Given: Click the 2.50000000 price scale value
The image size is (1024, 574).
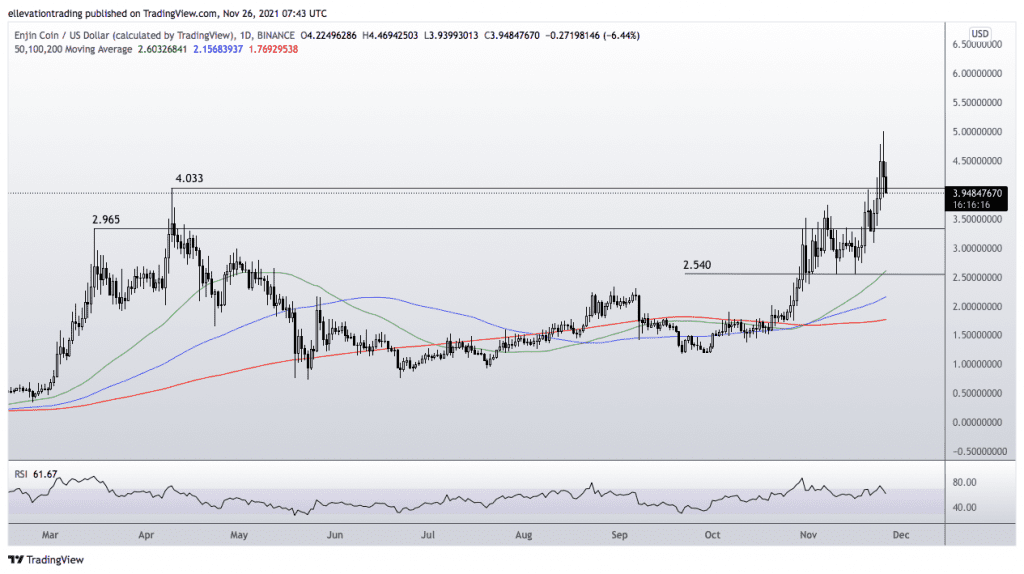Looking at the screenshot, I should tap(977, 277).
